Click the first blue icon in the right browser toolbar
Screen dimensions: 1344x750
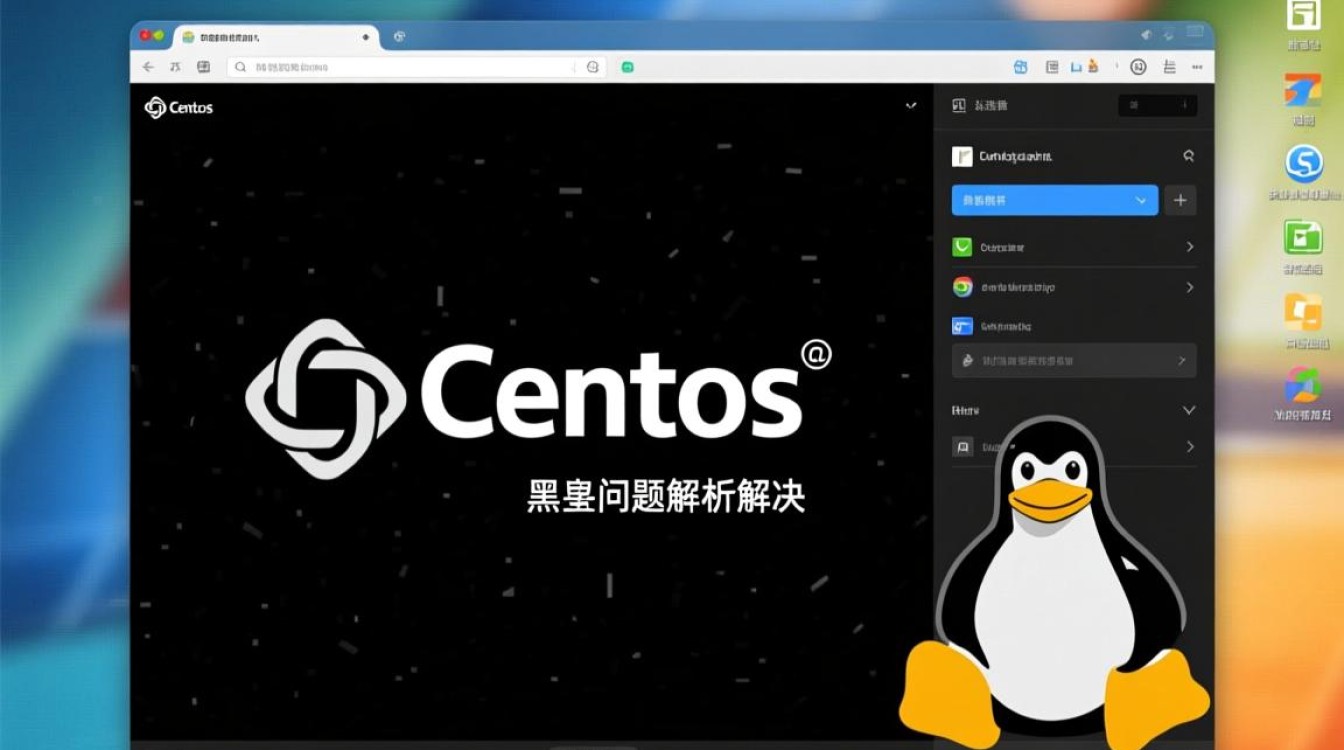click(1020, 67)
